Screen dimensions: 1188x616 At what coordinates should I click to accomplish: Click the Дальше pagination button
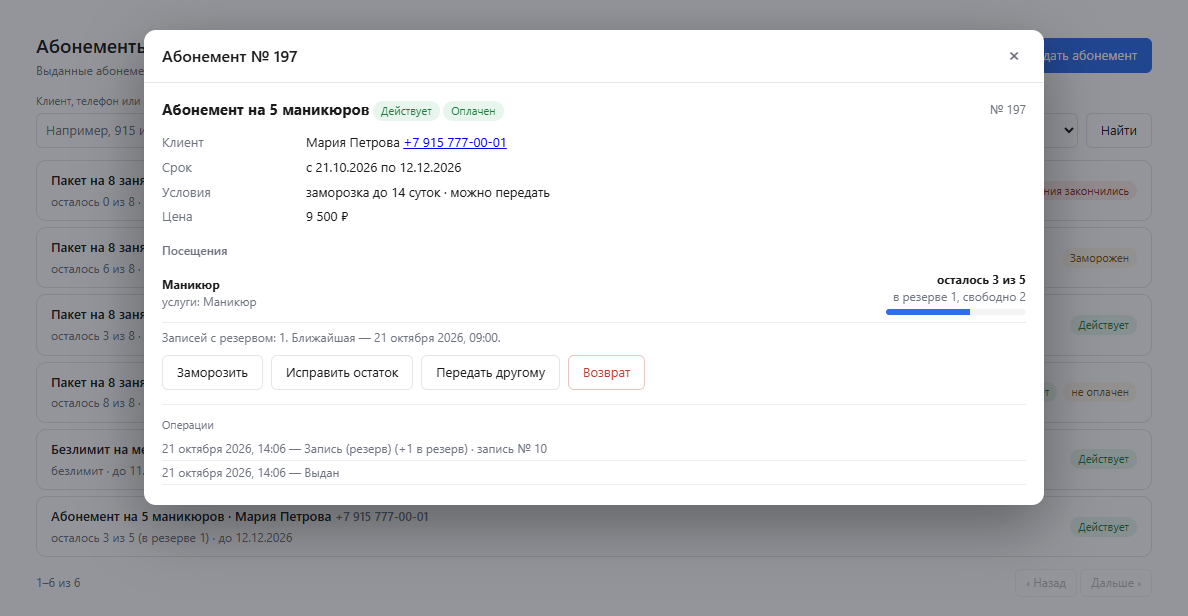1115,583
